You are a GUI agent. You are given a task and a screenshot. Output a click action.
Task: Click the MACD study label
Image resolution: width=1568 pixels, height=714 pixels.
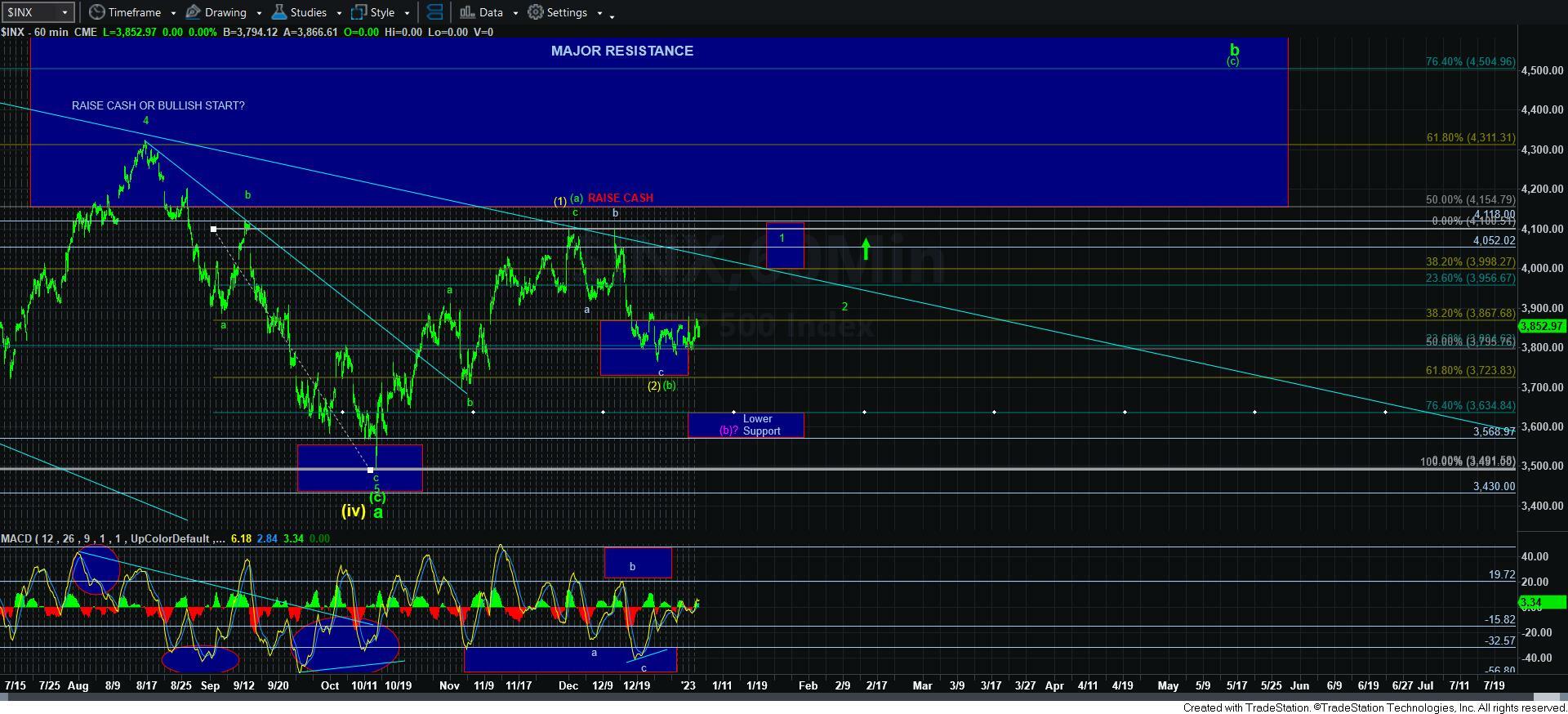click(x=16, y=538)
